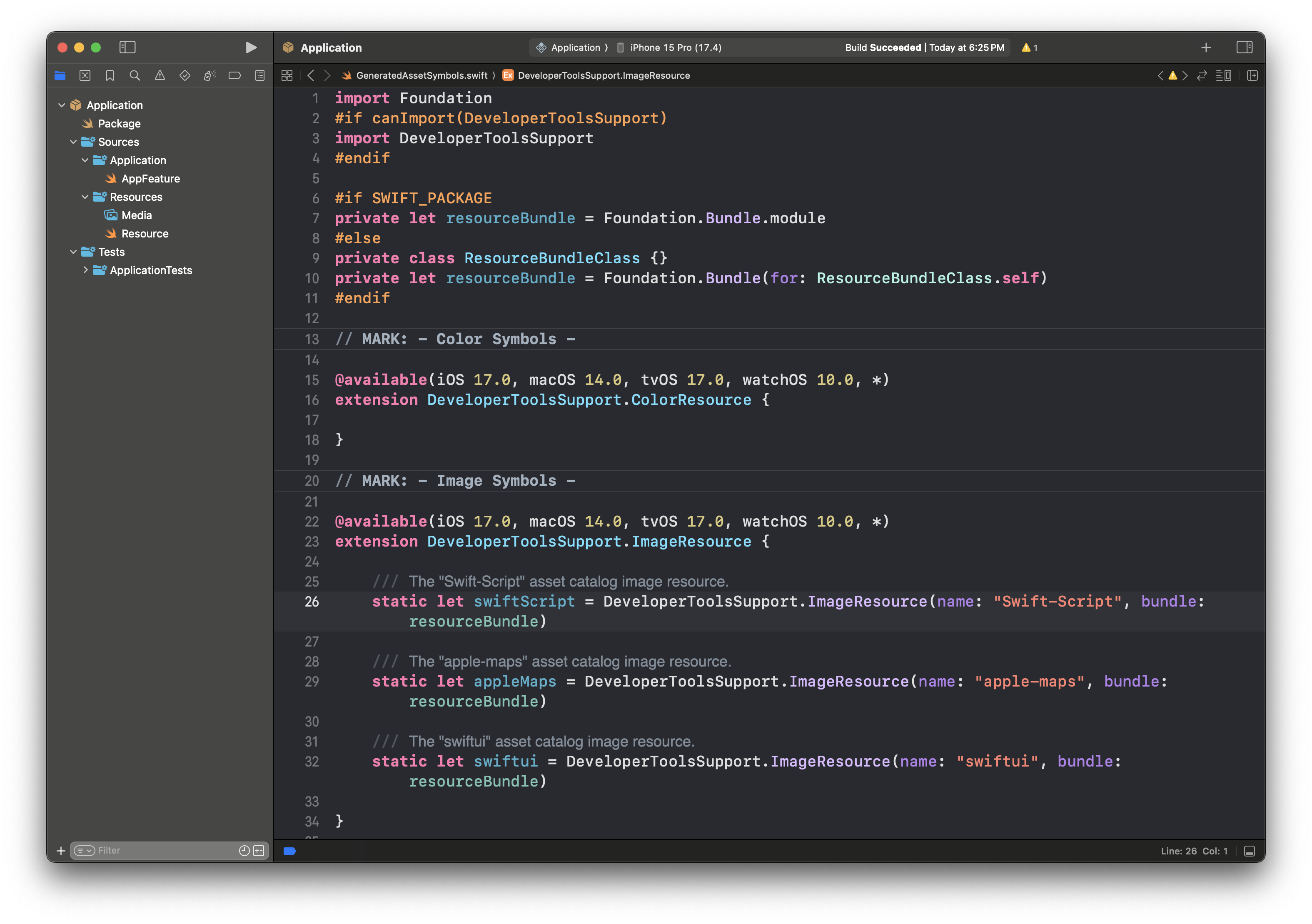Click the jump bar warning triangle
This screenshot has height=924, width=1312.
(x=1172, y=75)
